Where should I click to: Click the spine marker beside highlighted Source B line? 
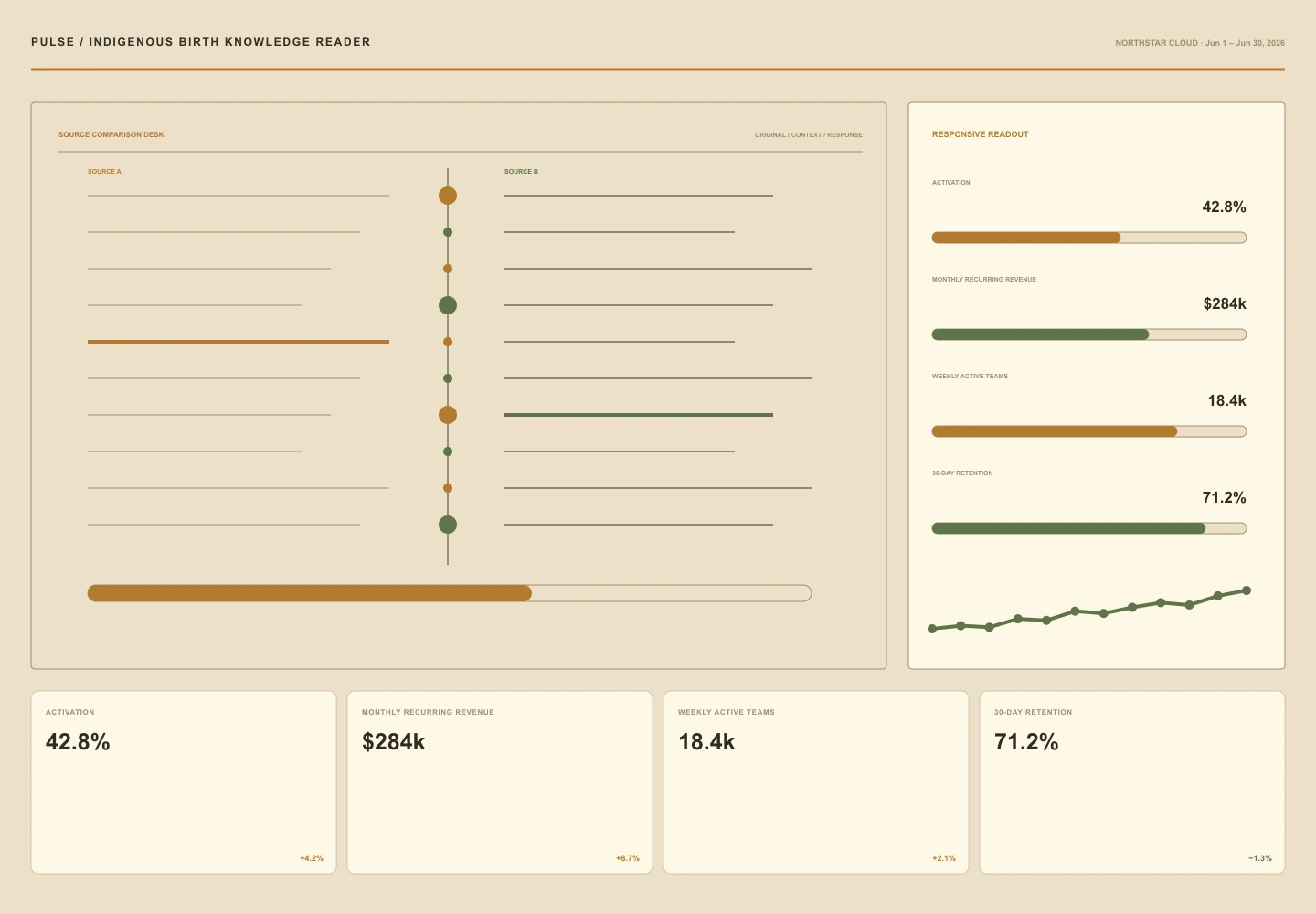[x=448, y=415]
